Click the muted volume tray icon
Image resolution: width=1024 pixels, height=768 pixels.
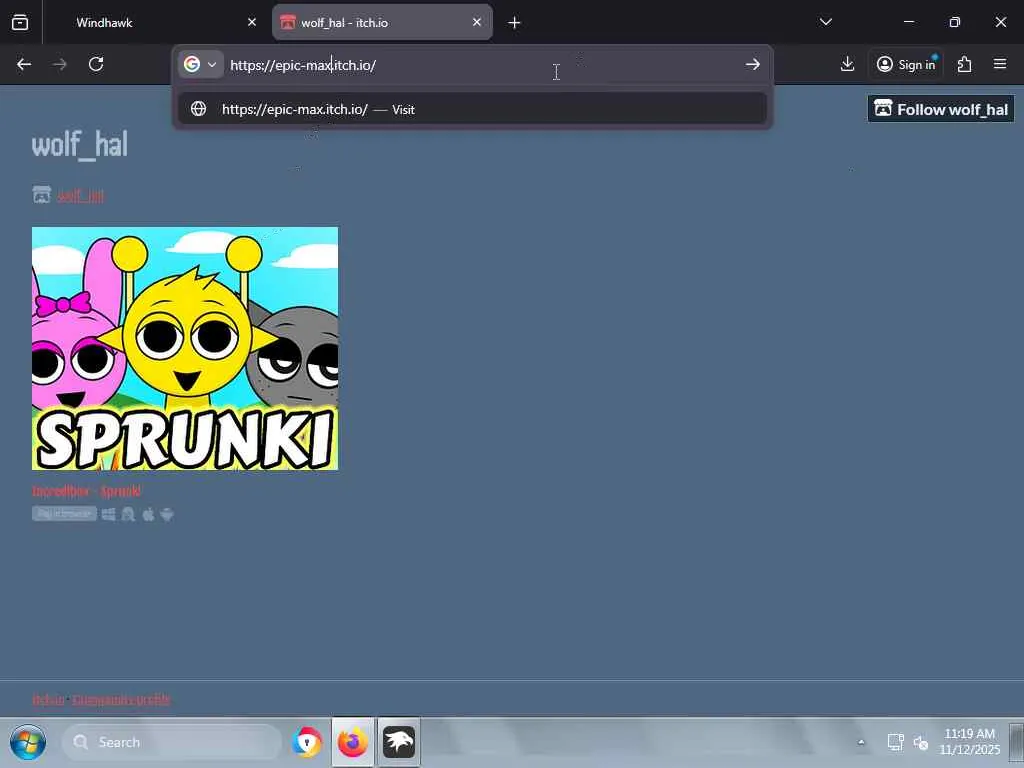point(921,743)
